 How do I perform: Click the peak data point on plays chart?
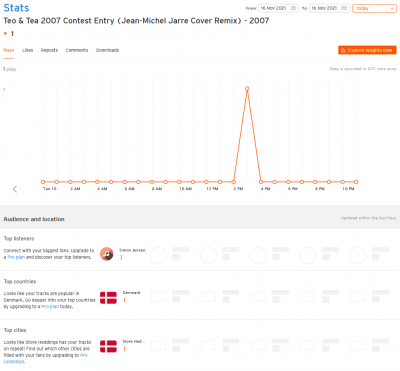pyautogui.click(x=247, y=89)
